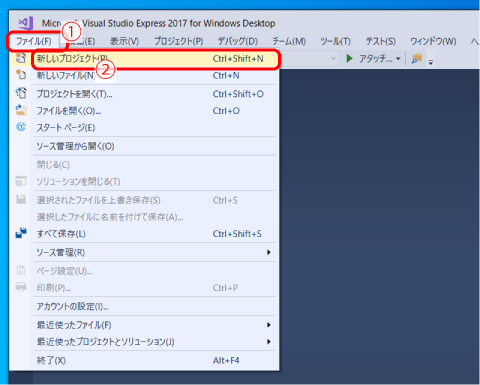Click the find in files toolbar icon
The width and height of the screenshot is (480, 385).
(417, 59)
